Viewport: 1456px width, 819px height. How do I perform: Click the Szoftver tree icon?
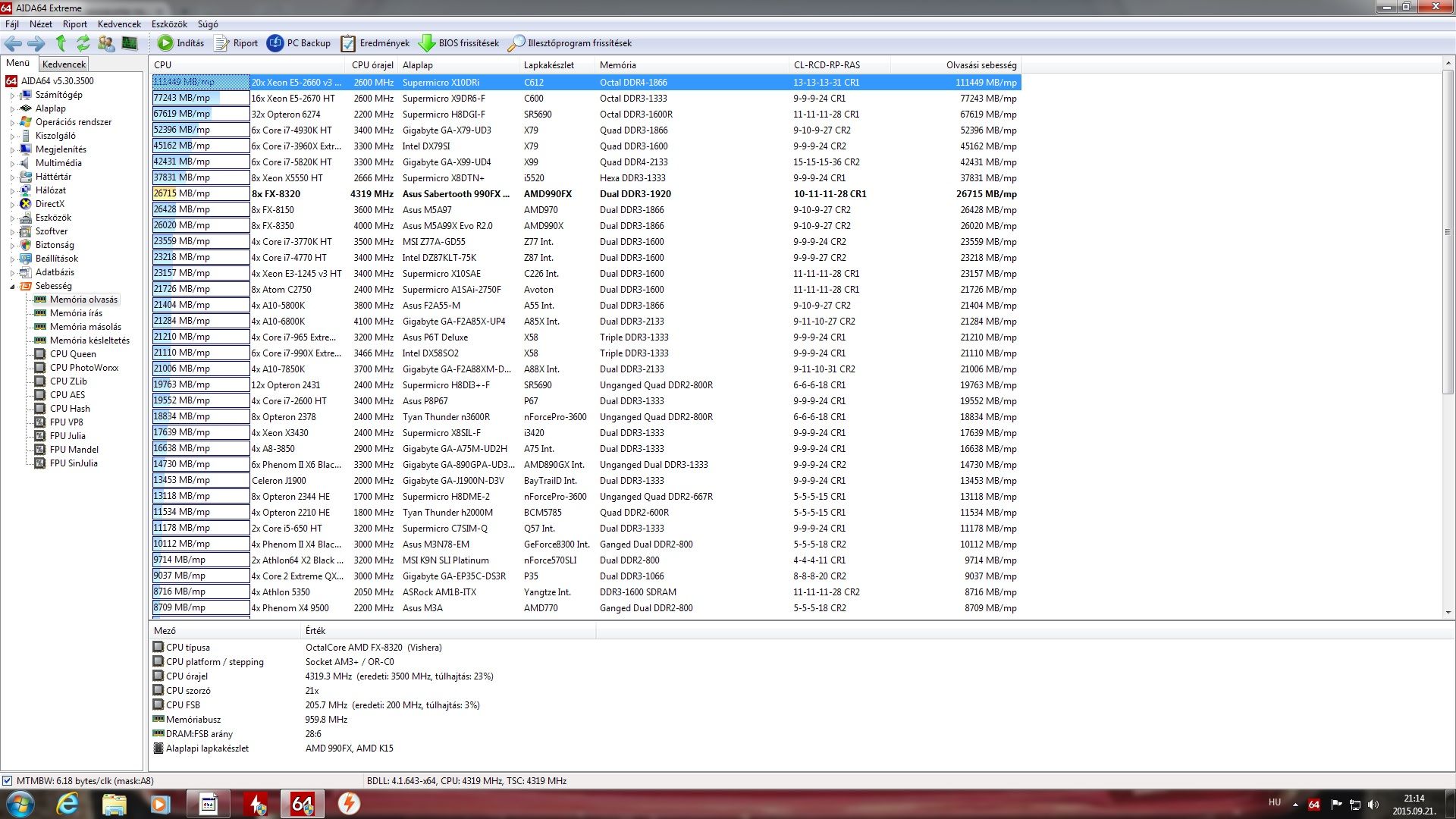click(x=26, y=231)
